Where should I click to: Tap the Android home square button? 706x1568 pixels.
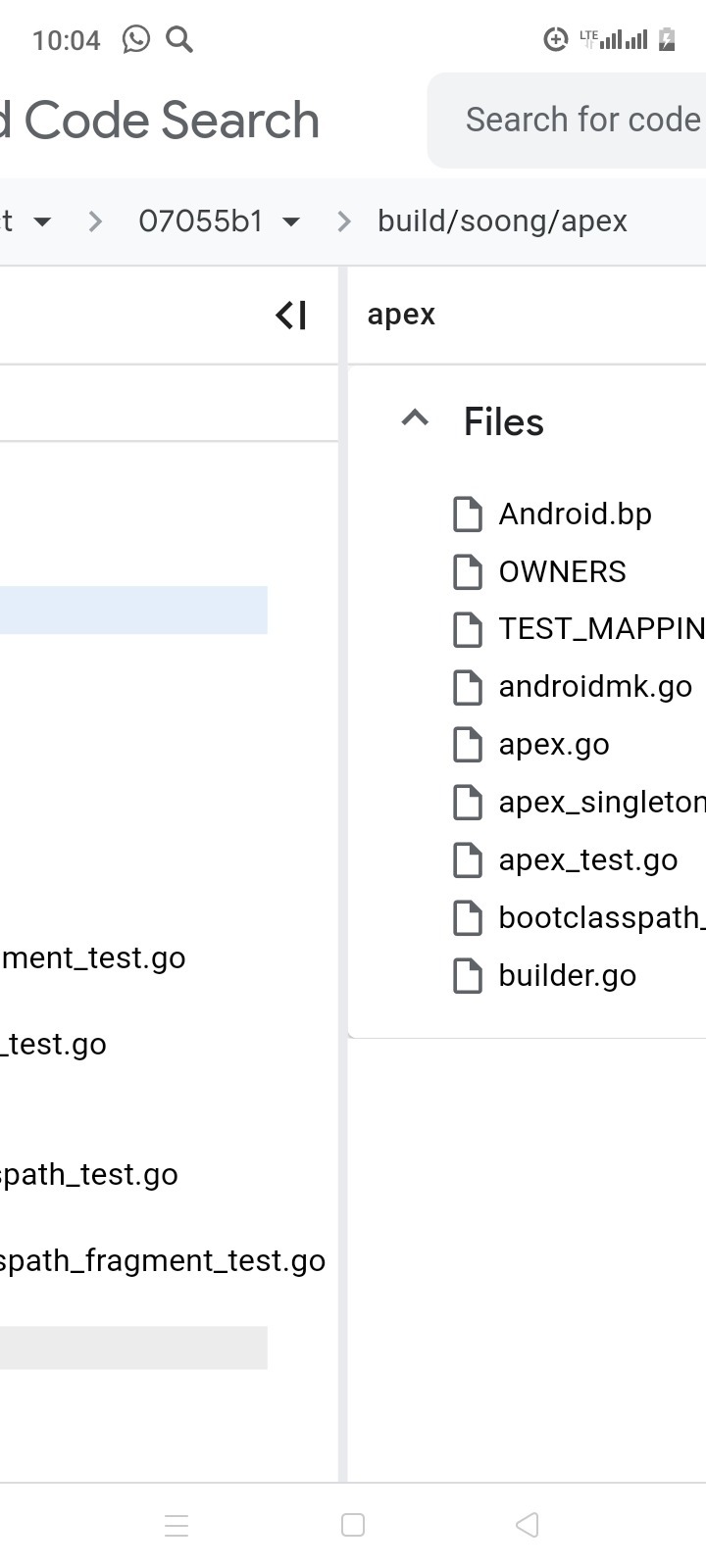(x=353, y=1525)
